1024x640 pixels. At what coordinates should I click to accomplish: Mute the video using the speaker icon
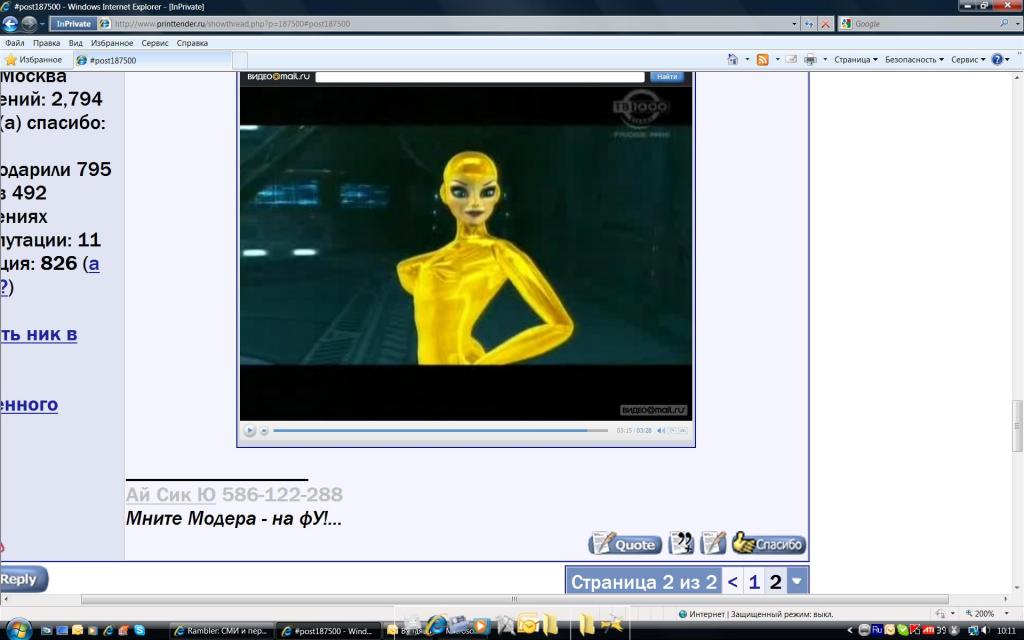point(661,431)
